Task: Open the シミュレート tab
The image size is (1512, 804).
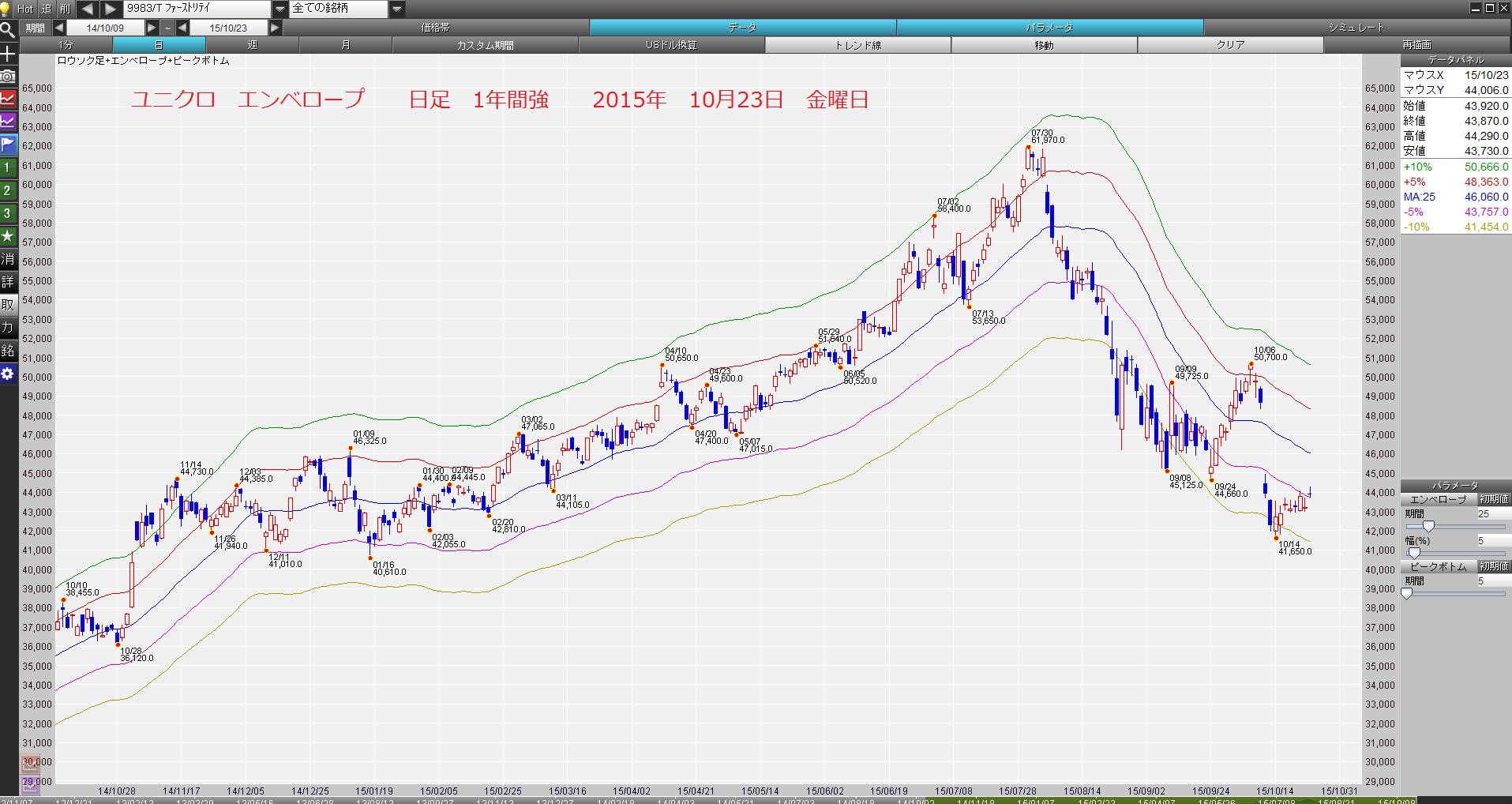Action: 1356,28
